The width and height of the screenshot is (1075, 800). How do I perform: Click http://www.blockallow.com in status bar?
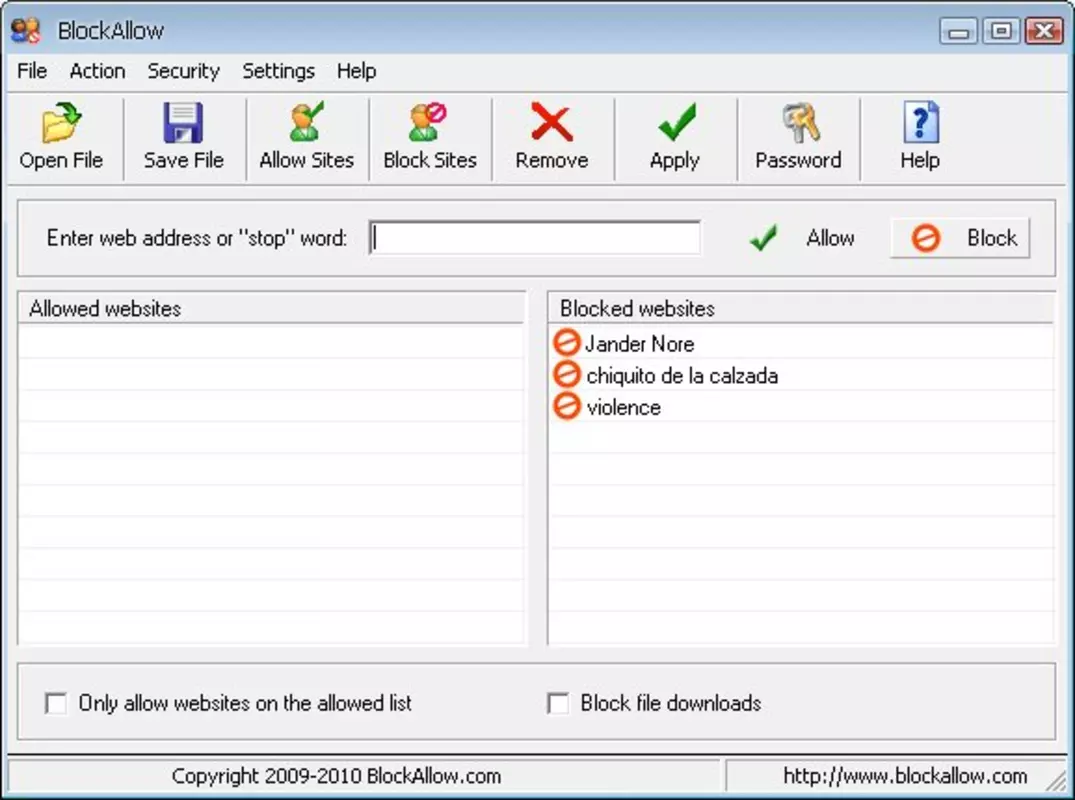(905, 776)
